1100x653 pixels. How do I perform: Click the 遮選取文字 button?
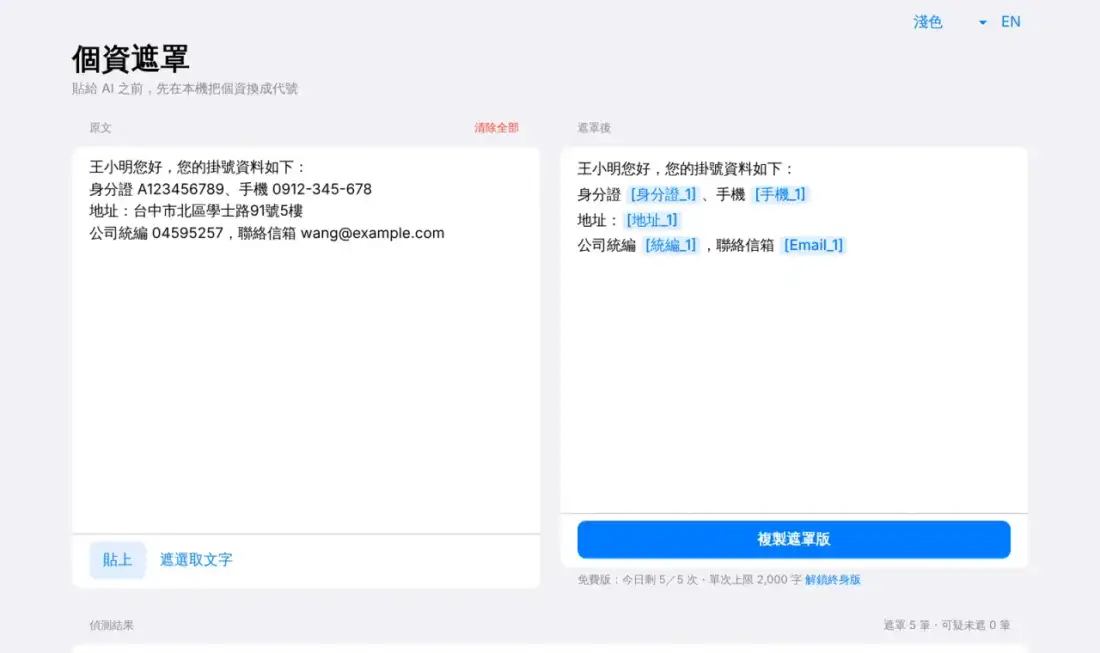(196, 560)
